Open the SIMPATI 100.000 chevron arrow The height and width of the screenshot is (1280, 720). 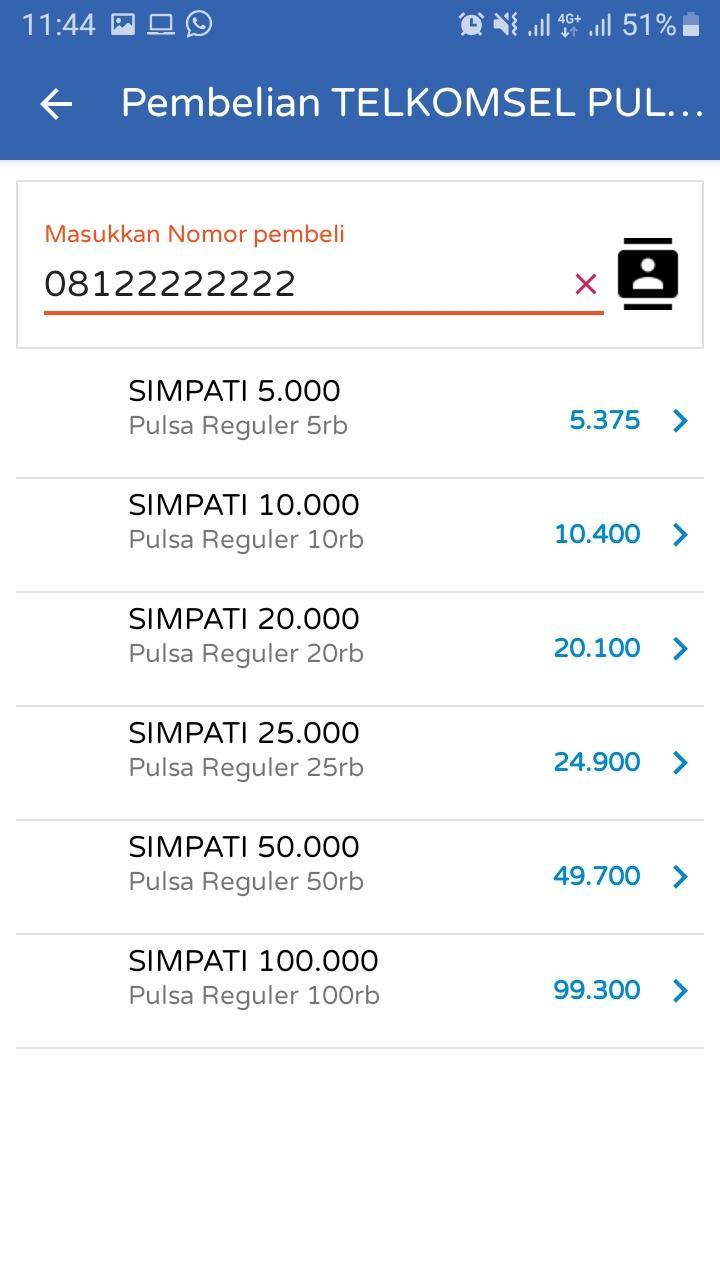[681, 991]
